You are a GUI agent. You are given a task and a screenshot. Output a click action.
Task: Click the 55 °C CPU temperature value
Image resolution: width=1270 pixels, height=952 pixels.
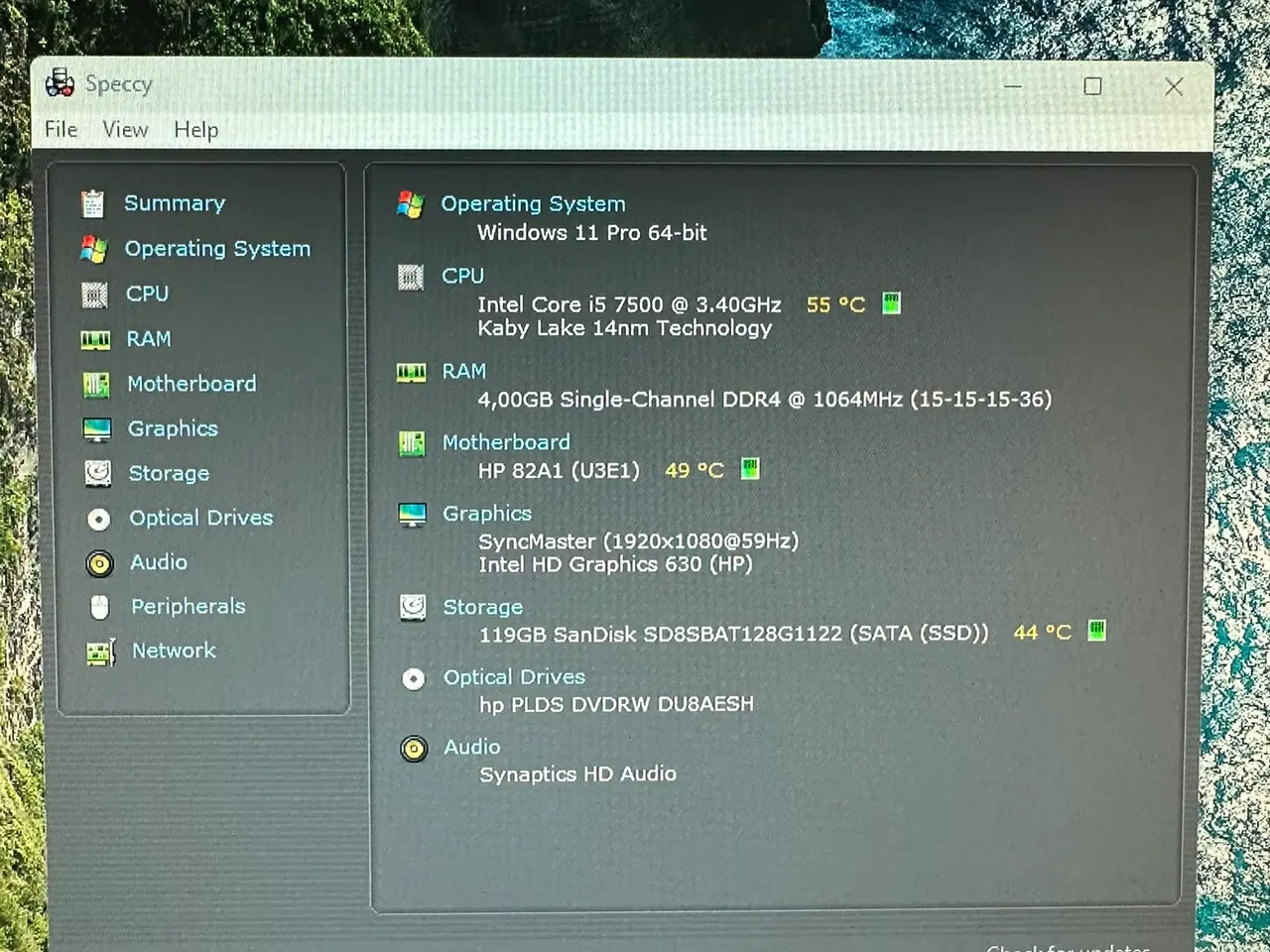pyautogui.click(x=835, y=305)
